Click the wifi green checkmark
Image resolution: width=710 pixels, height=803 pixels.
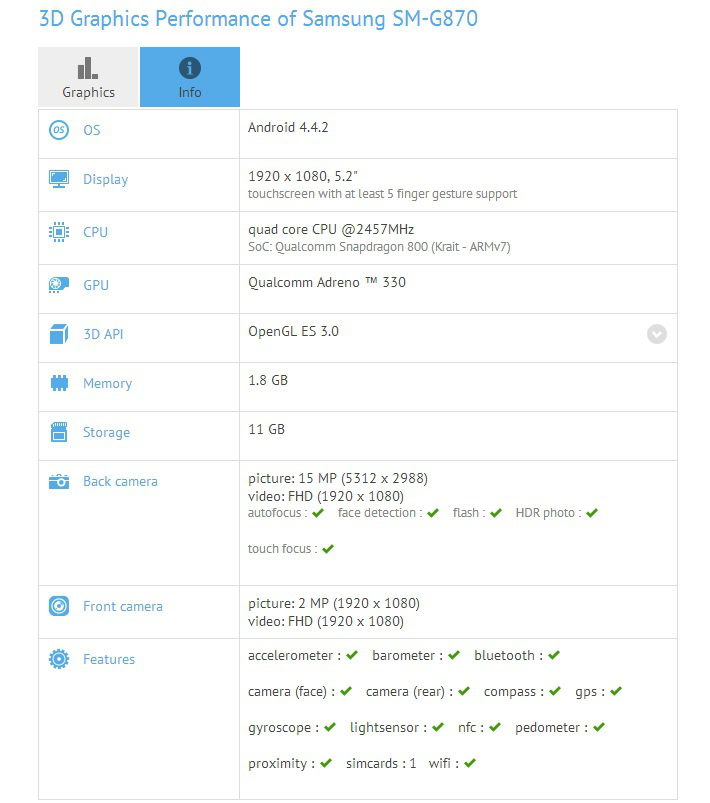click(x=470, y=763)
